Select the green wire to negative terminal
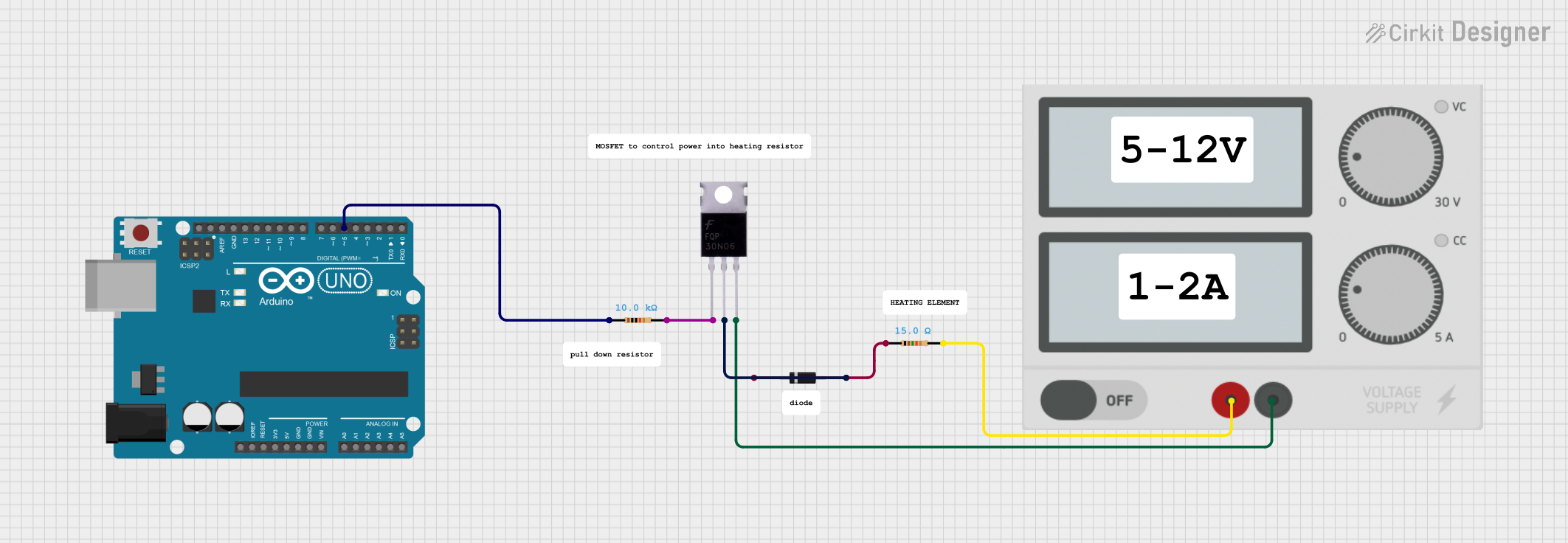The image size is (1568, 543). click(1004, 446)
